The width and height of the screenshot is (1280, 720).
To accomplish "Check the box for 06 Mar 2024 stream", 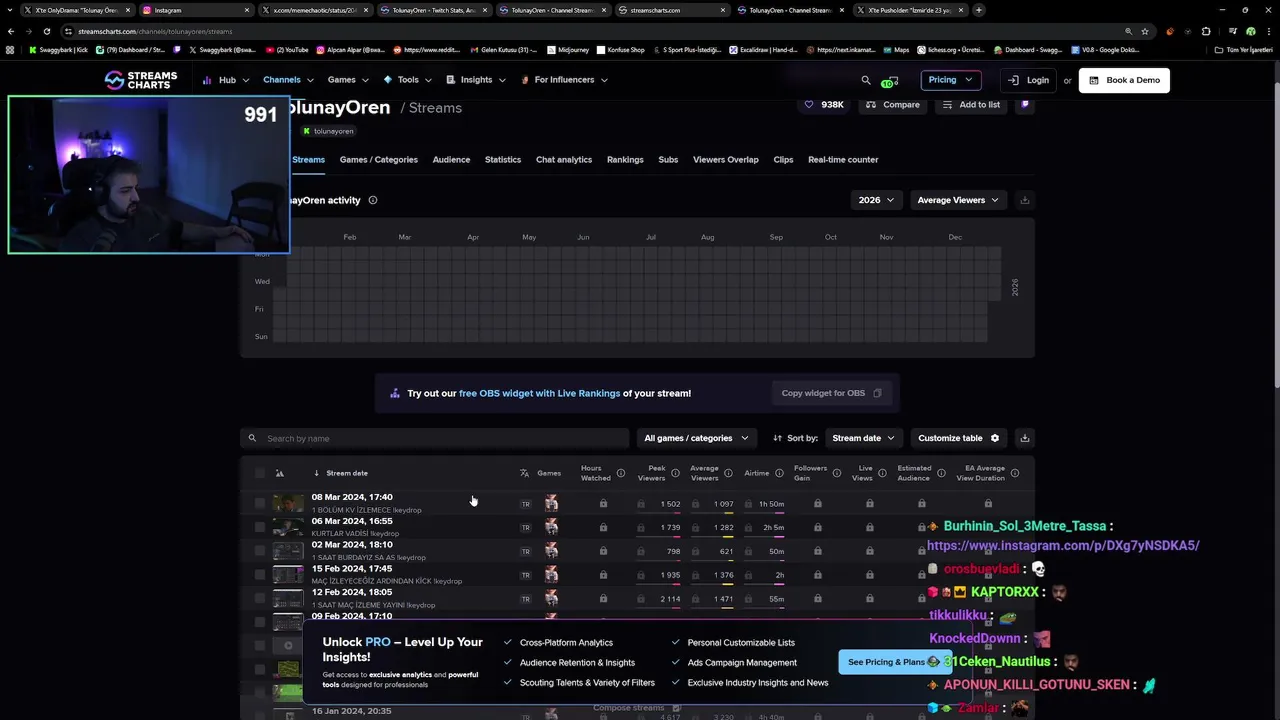I will tap(260, 527).
